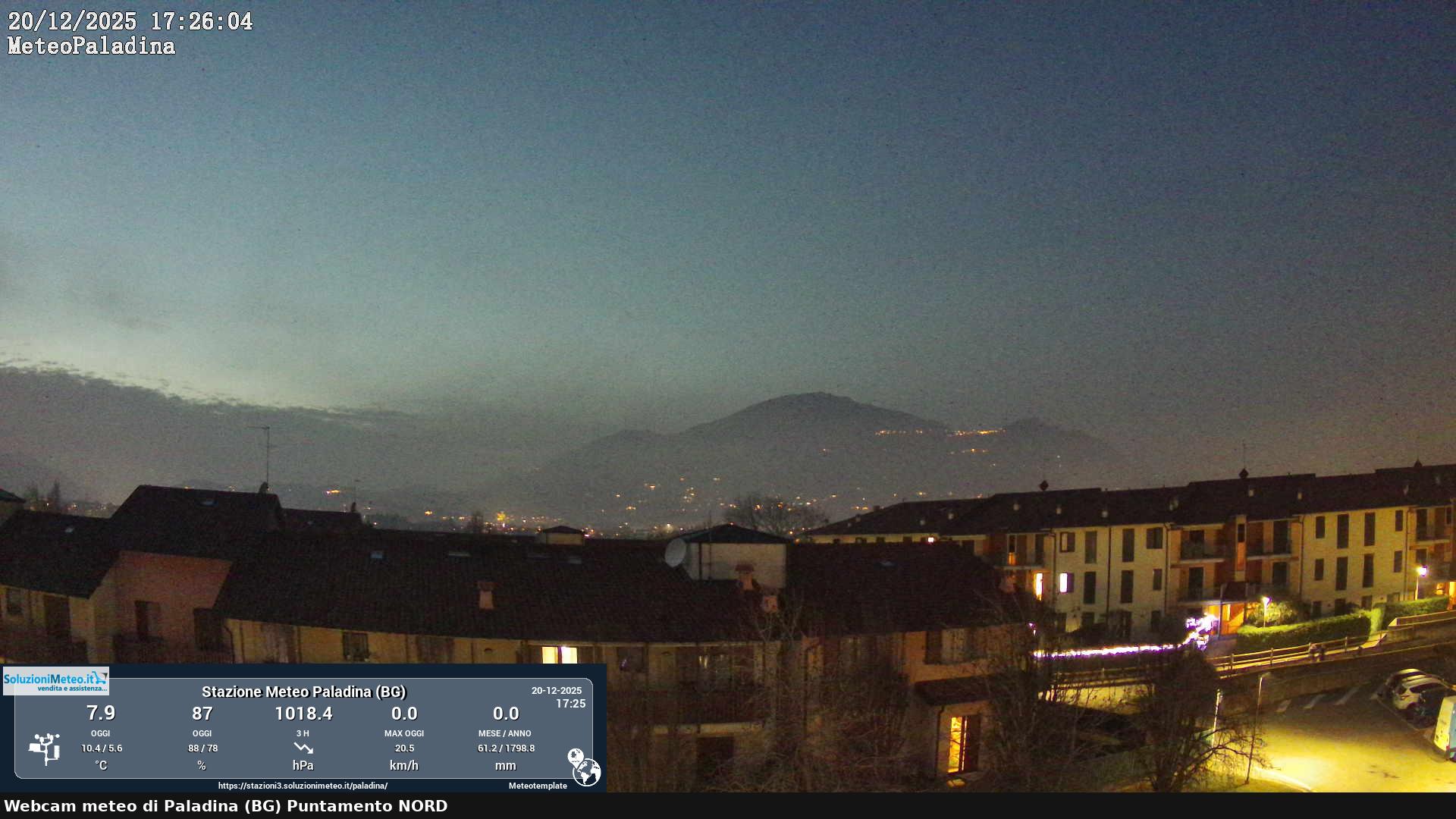Select the Stazione Meteo Paladina (BG) title
Screen dimensions: 1456x819
304,692
